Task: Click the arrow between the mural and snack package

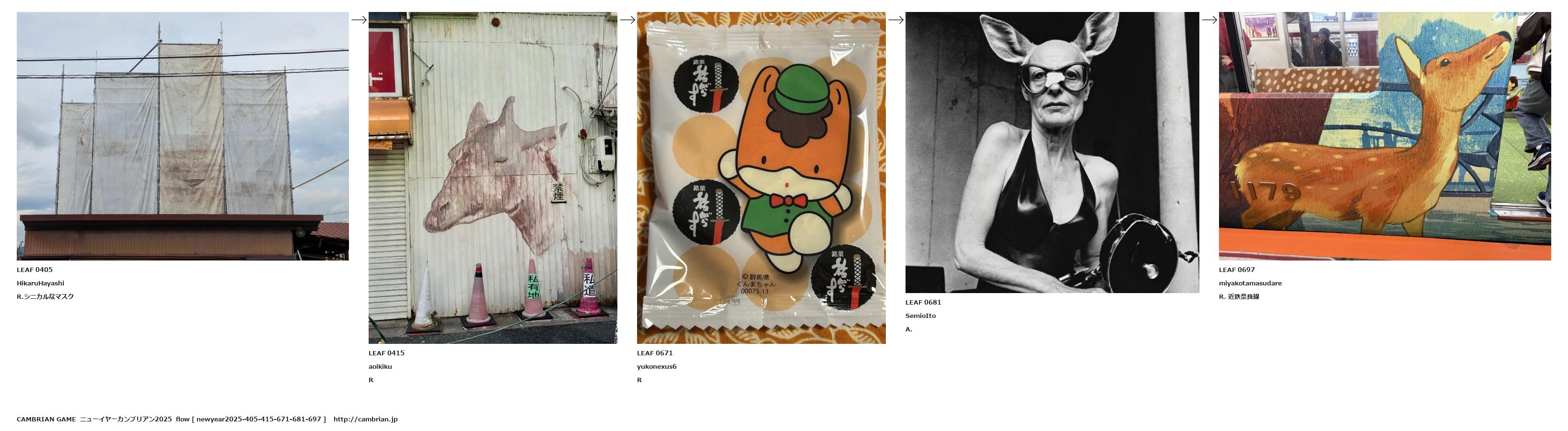Action: [627, 20]
